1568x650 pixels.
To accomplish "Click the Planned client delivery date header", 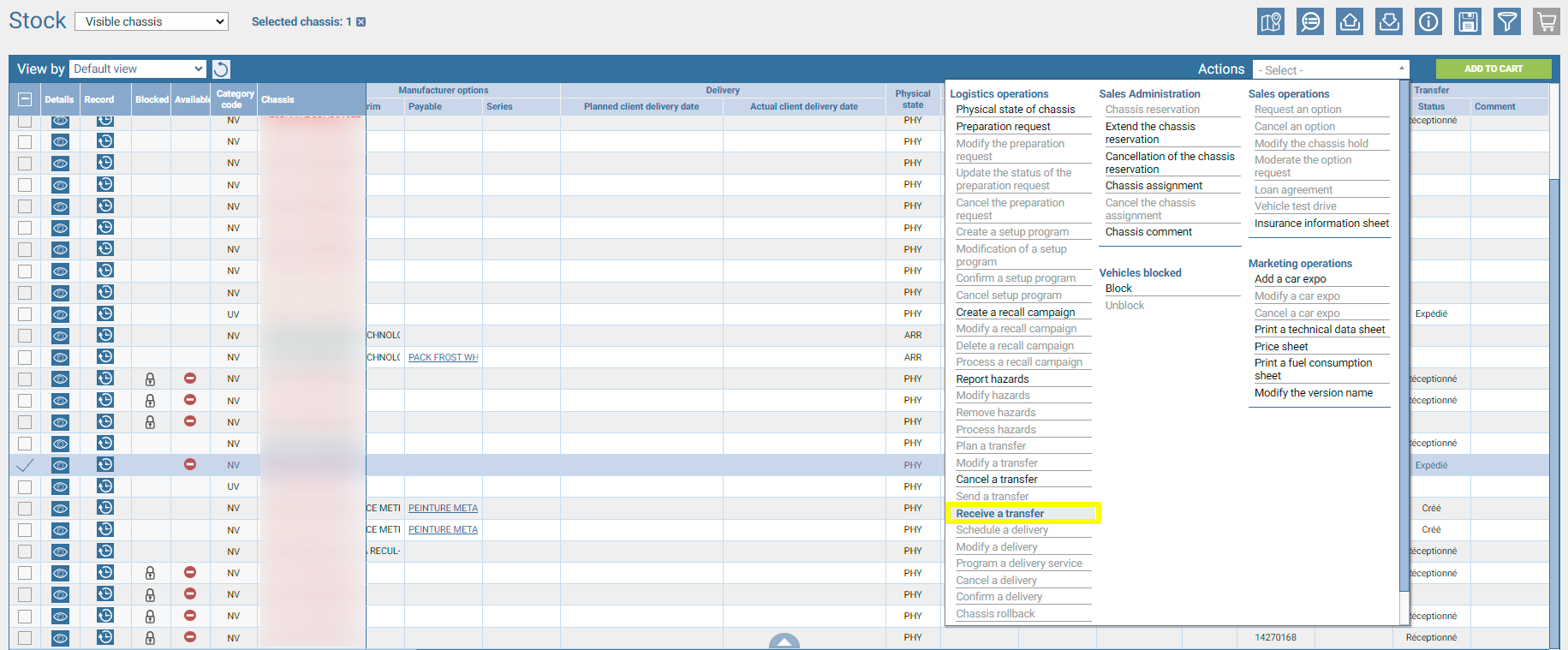I will click(x=641, y=107).
